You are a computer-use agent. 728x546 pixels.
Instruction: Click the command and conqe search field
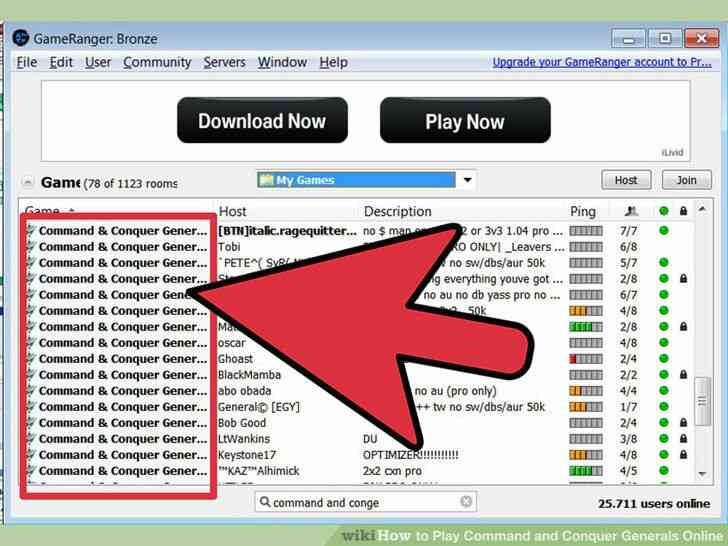(366, 502)
